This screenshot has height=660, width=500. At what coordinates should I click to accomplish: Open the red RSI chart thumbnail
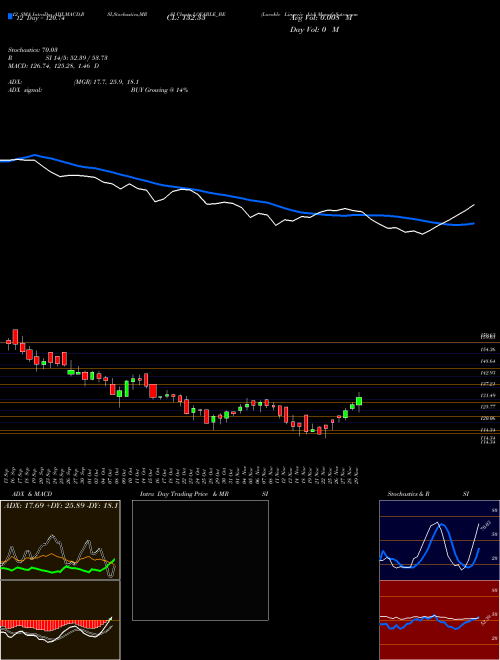[439, 620]
